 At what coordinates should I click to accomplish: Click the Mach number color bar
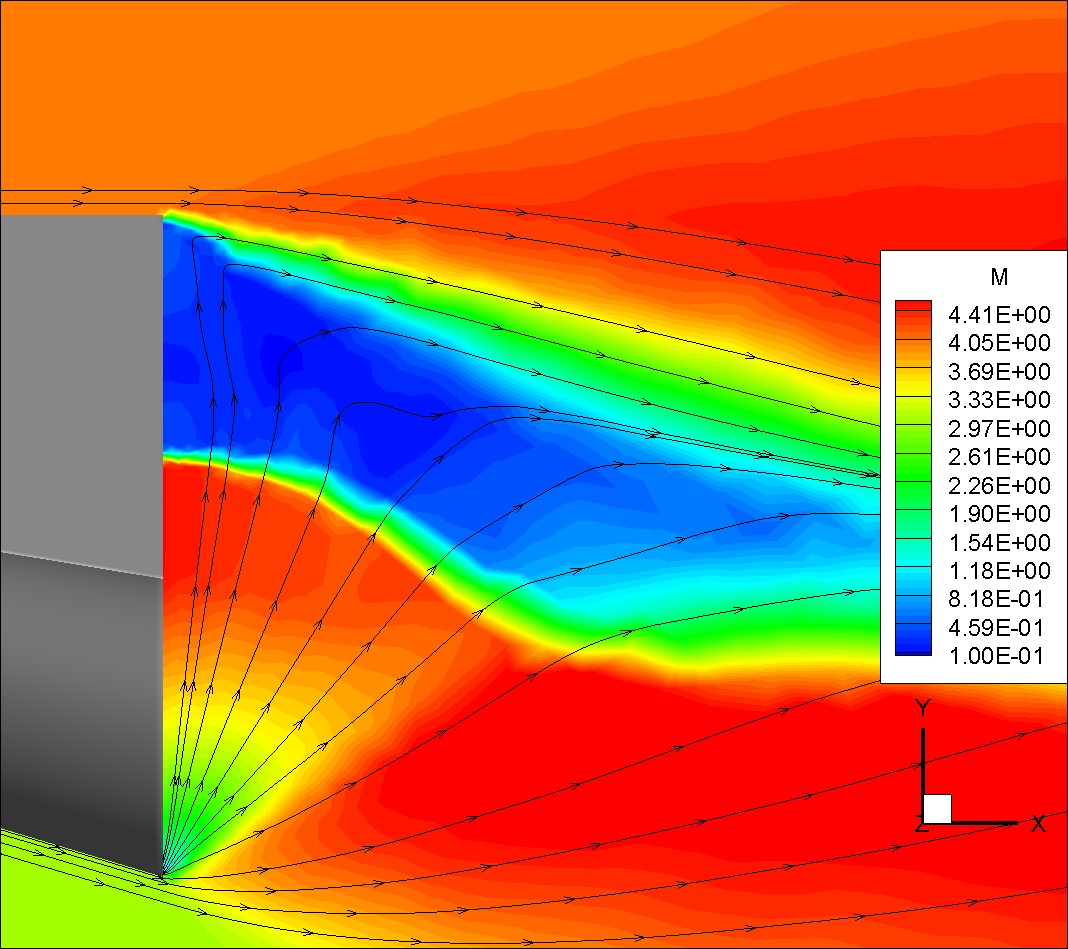click(913, 478)
